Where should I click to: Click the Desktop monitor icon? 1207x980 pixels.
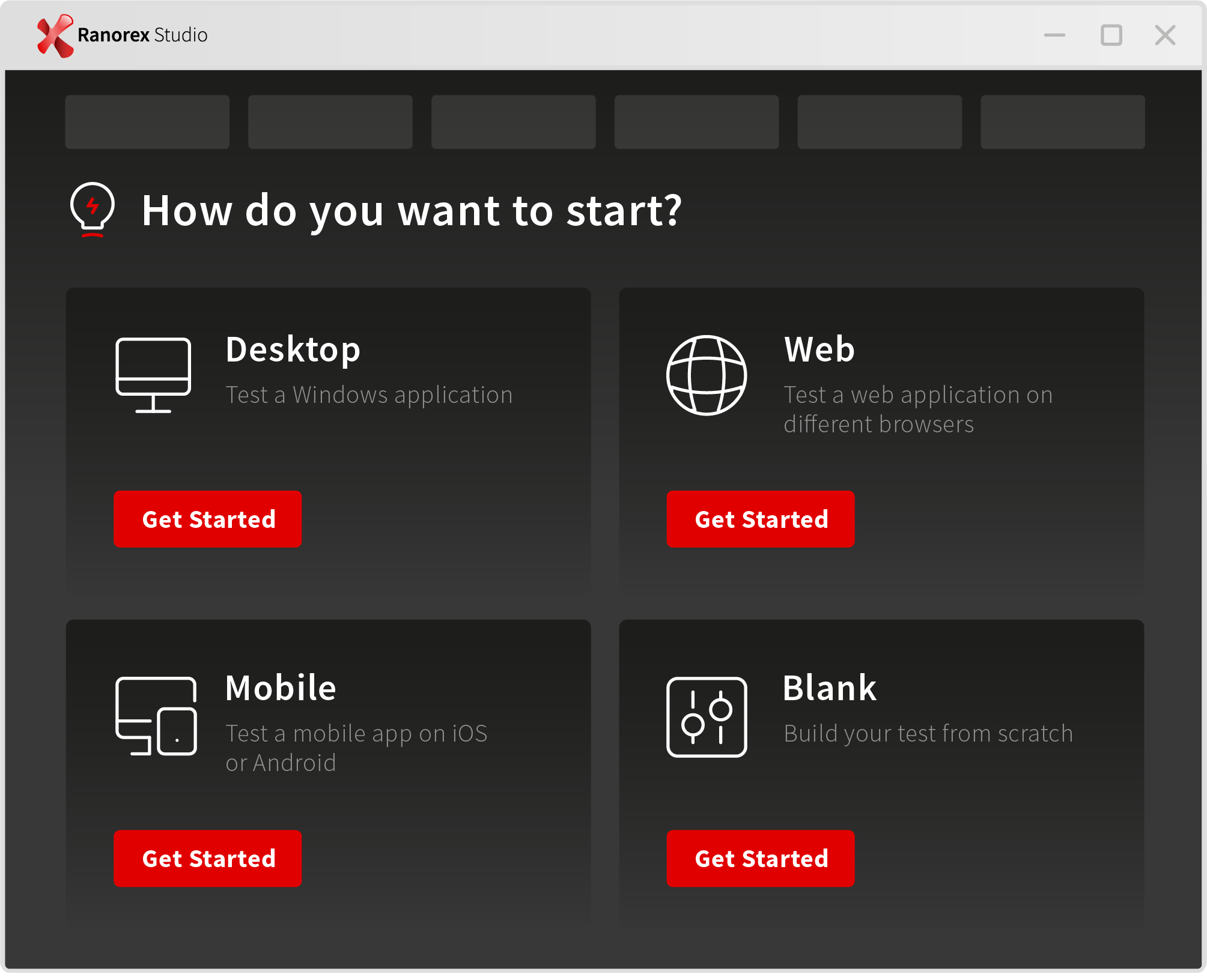[153, 375]
